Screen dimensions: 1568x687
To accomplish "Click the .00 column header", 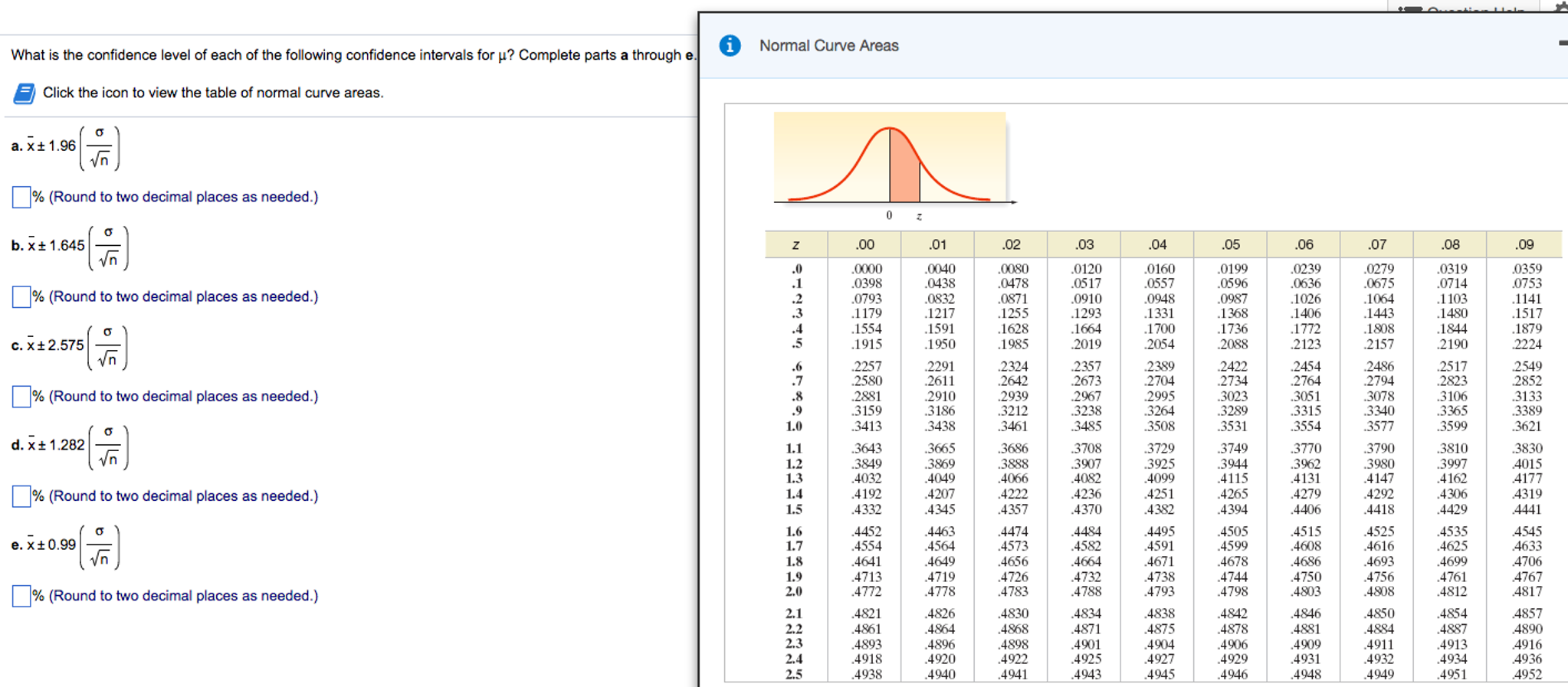I will click(x=864, y=244).
